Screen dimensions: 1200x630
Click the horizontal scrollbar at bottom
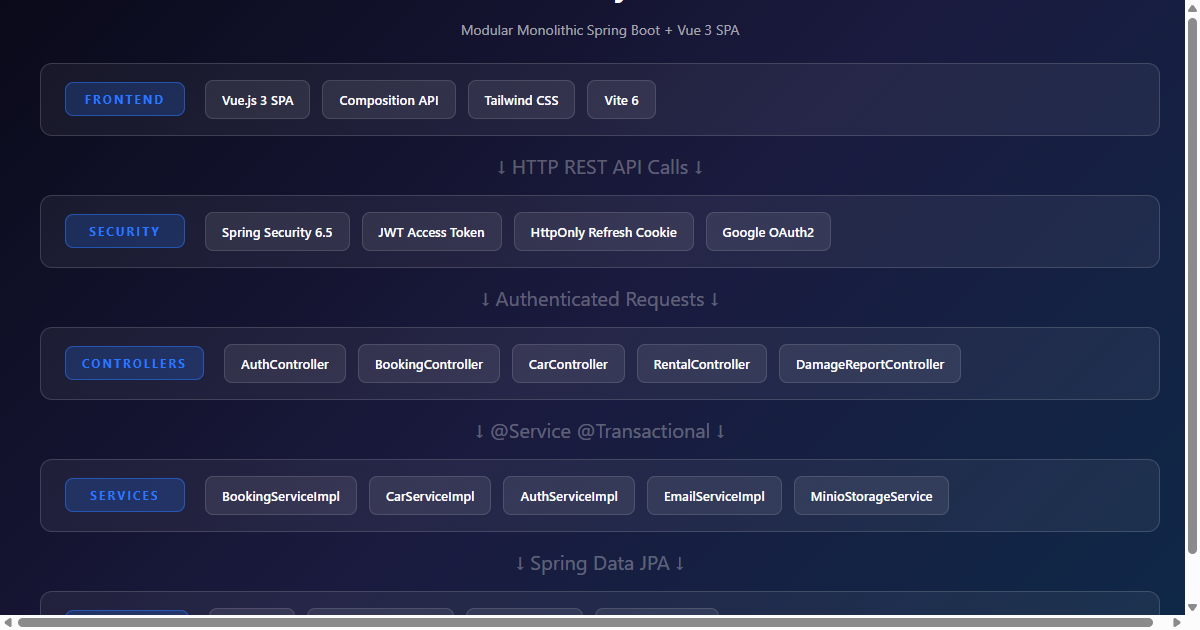pyautogui.click(x=585, y=622)
